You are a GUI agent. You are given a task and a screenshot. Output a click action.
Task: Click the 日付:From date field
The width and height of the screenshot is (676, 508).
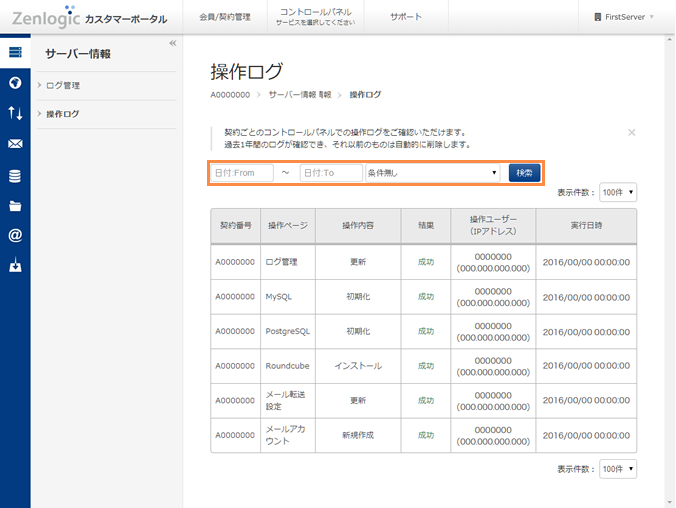point(242,173)
